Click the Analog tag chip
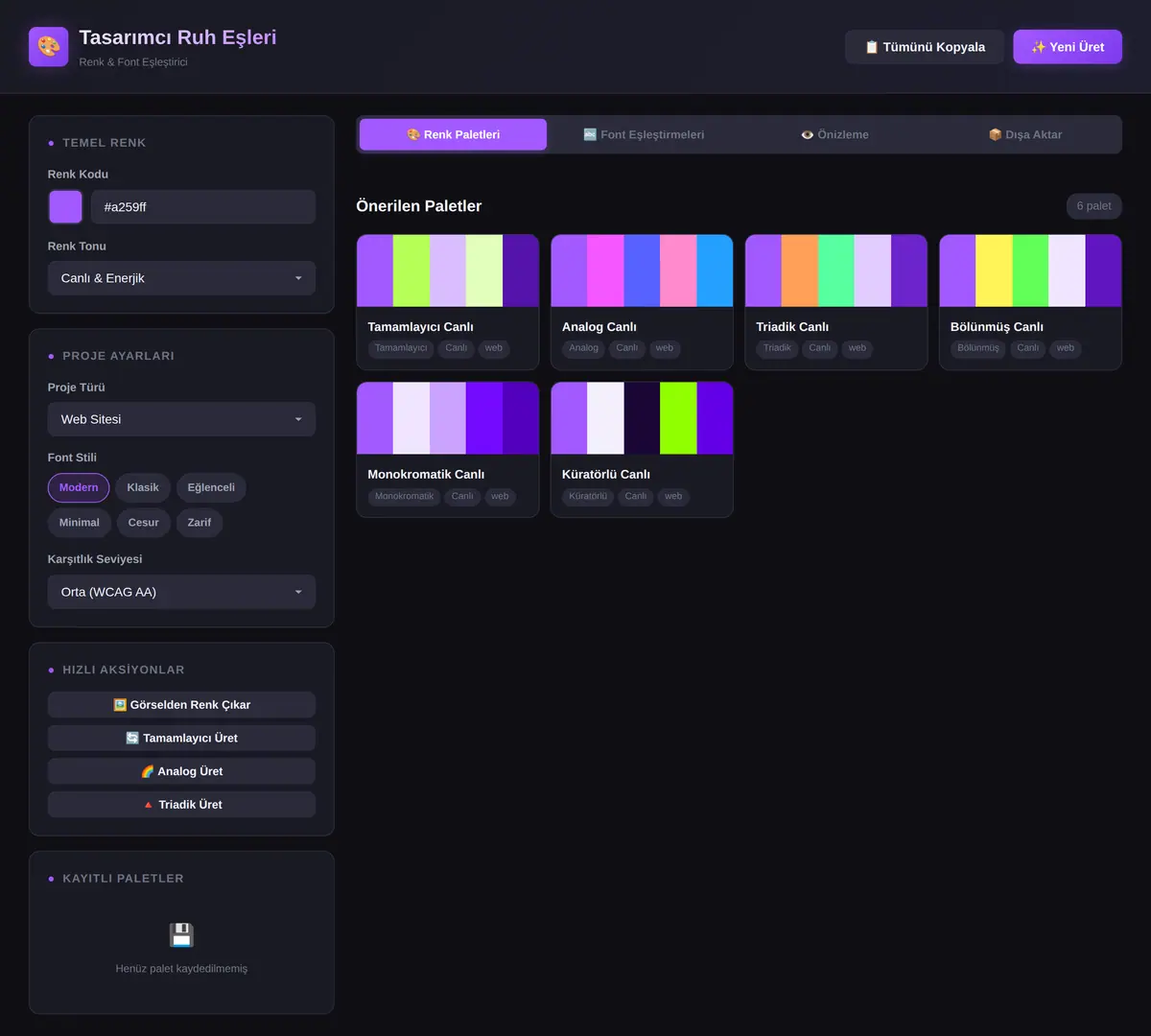Screen dimensions: 1151x1036 tap(583, 348)
